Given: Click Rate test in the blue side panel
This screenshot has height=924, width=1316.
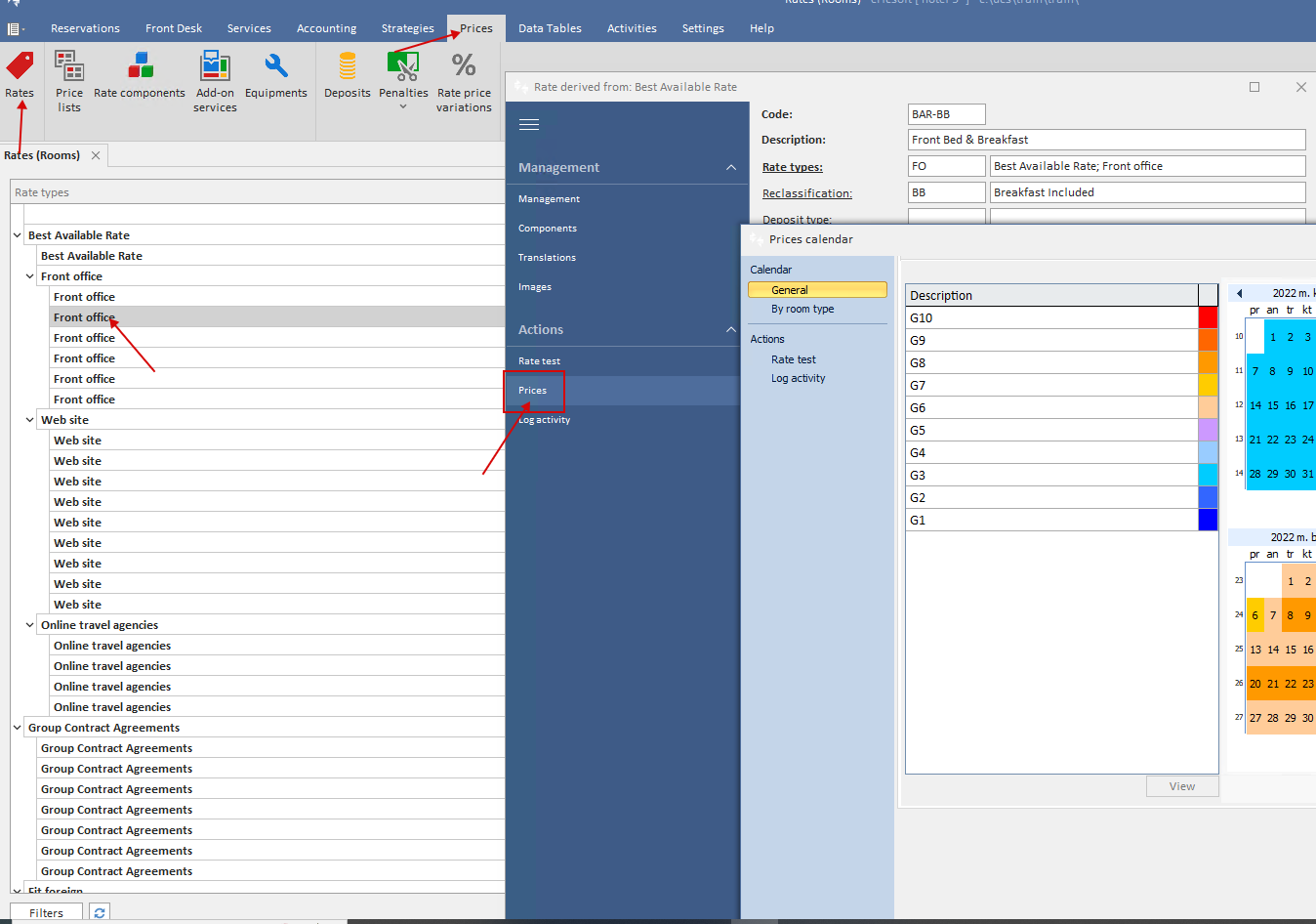Looking at the screenshot, I should coord(539,361).
